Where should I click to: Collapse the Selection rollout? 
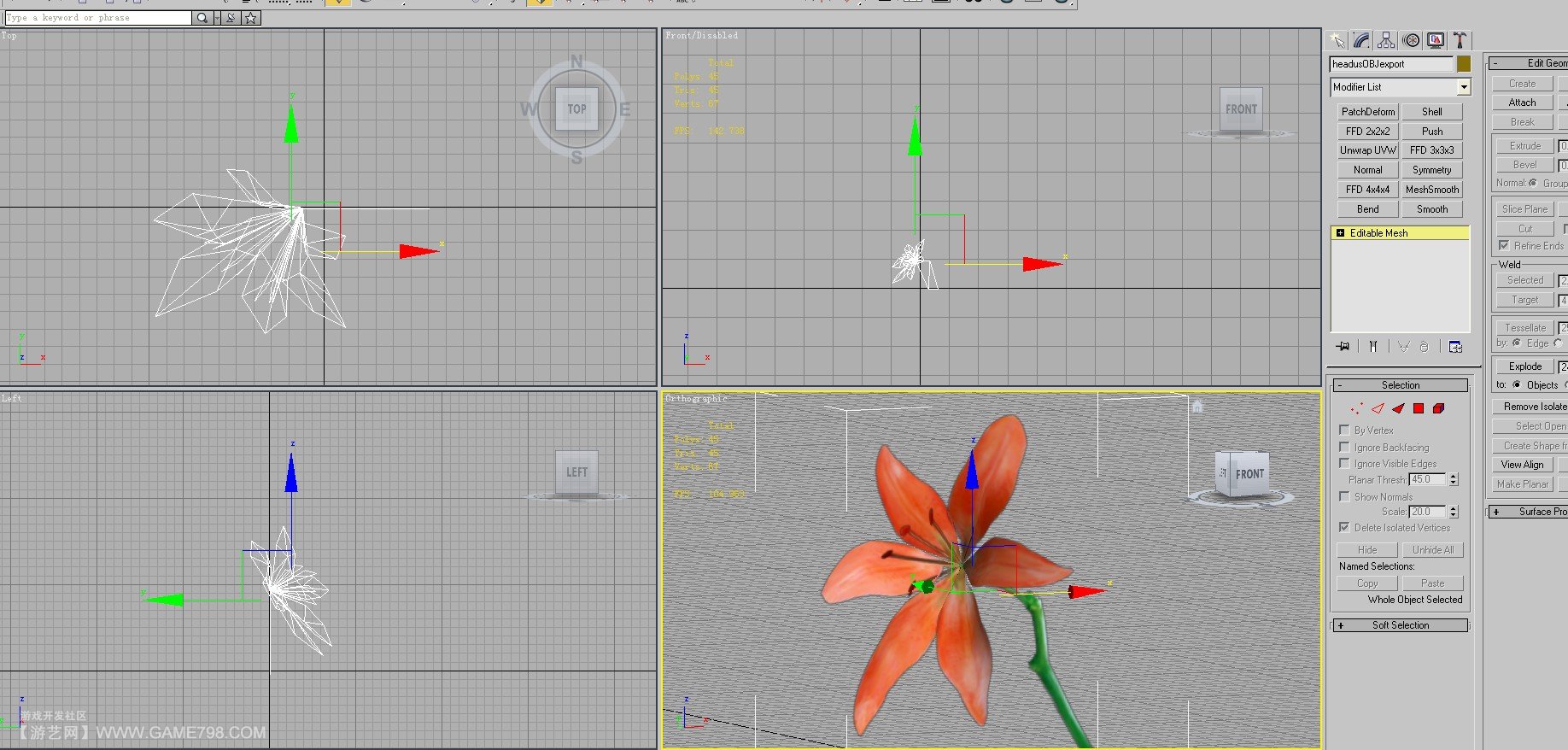coord(1401,385)
